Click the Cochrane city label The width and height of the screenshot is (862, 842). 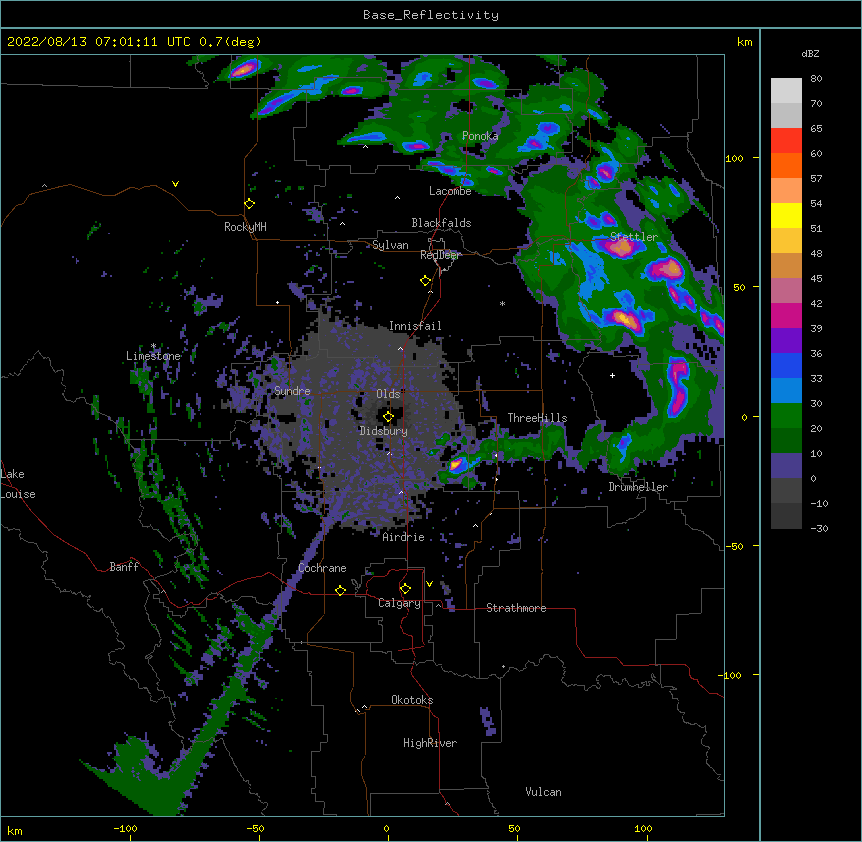322,568
